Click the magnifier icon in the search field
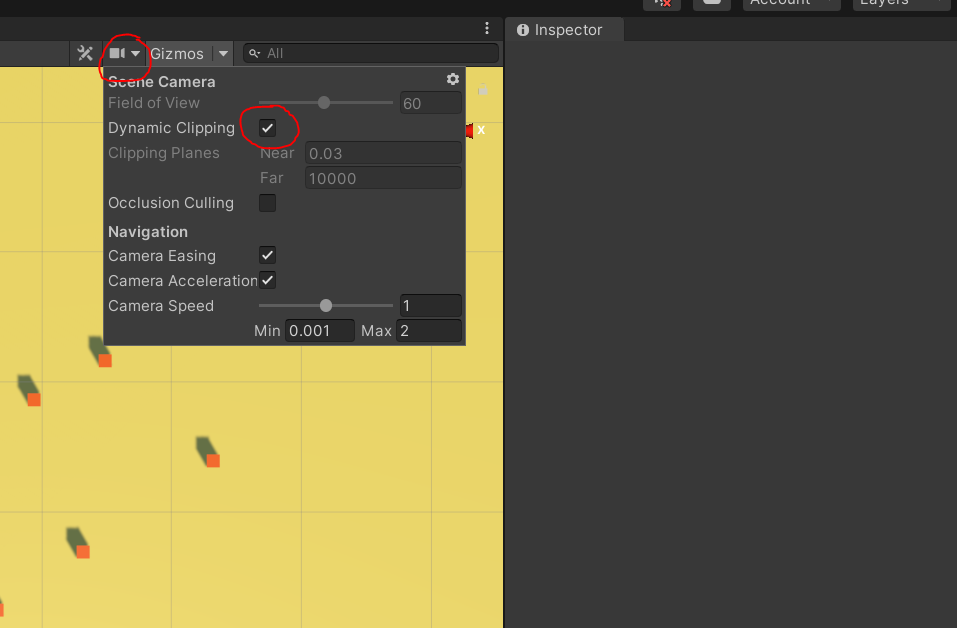957x628 pixels. pyautogui.click(x=254, y=53)
